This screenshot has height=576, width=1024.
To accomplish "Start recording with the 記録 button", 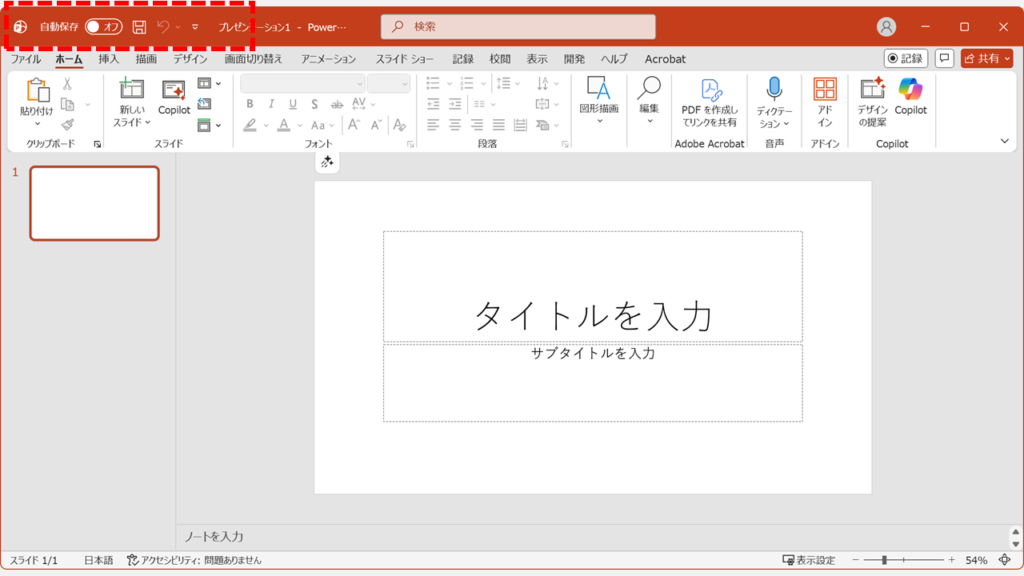I will tap(907, 58).
